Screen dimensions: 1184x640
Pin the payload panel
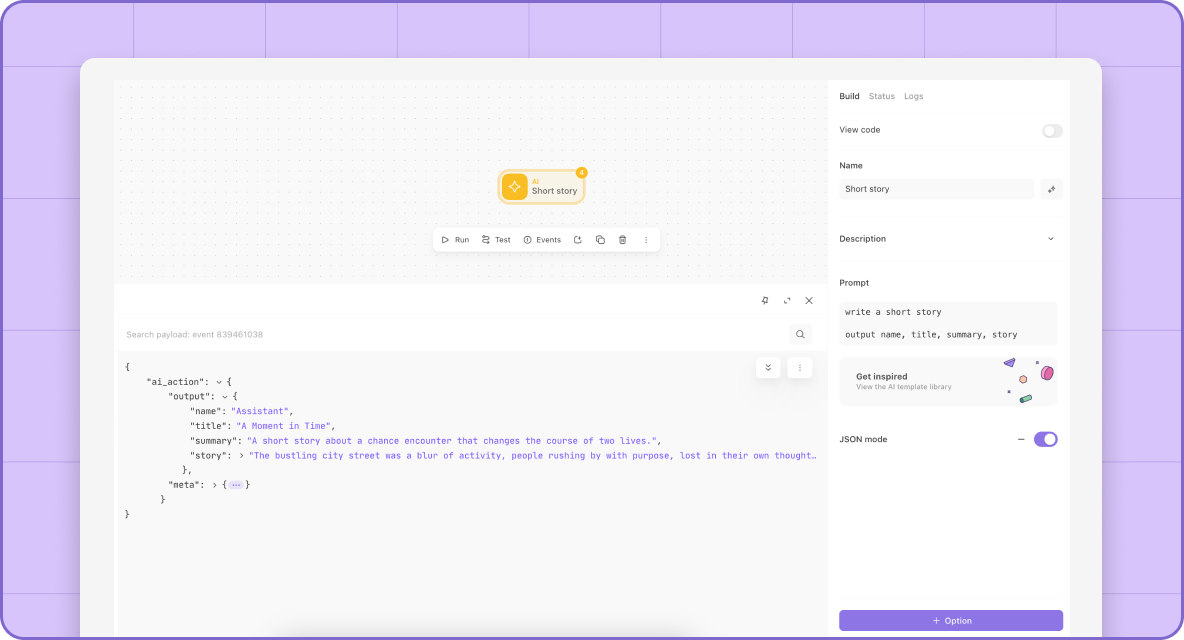(x=765, y=300)
